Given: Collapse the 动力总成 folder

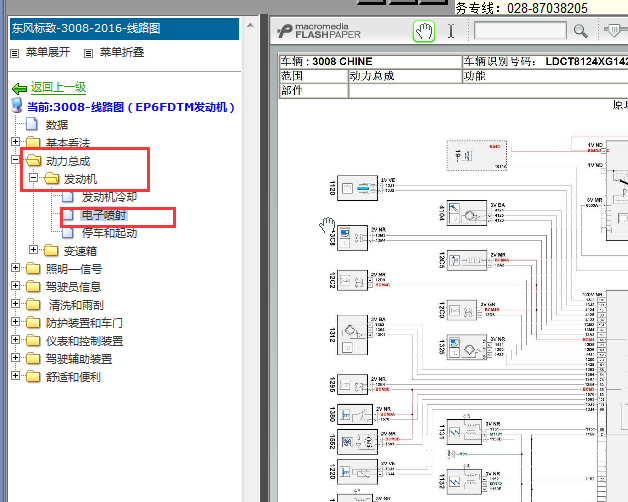Looking at the screenshot, I should (x=15, y=159).
